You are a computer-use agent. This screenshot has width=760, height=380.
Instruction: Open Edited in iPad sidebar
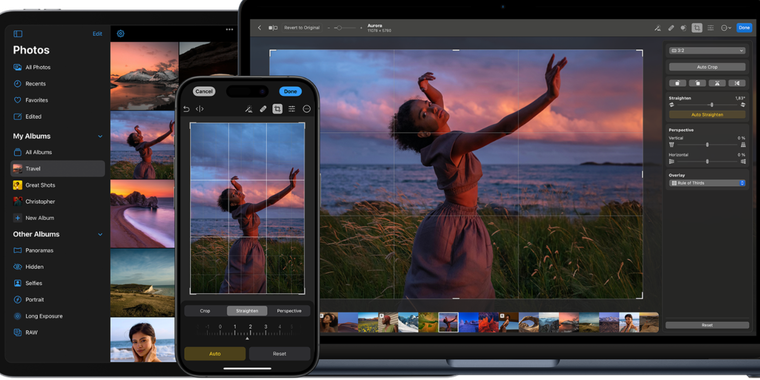click(57, 117)
